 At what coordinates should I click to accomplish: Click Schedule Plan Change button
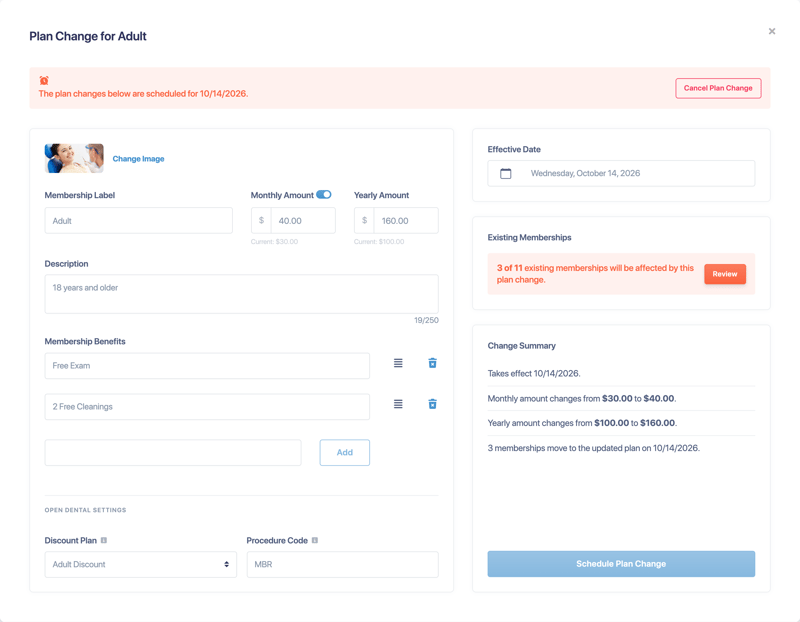pos(621,564)
